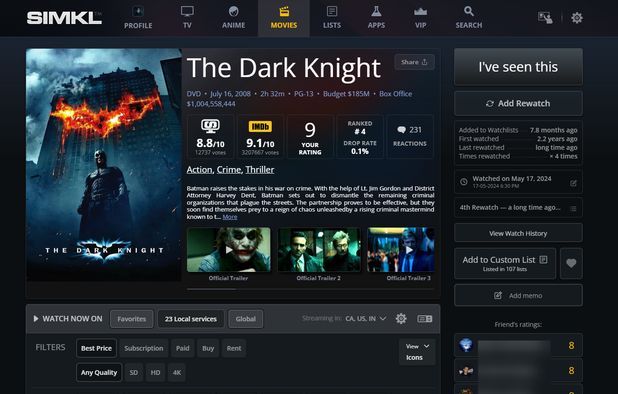Click the first friend's avatar icon
618x394 pixels.
466,345
